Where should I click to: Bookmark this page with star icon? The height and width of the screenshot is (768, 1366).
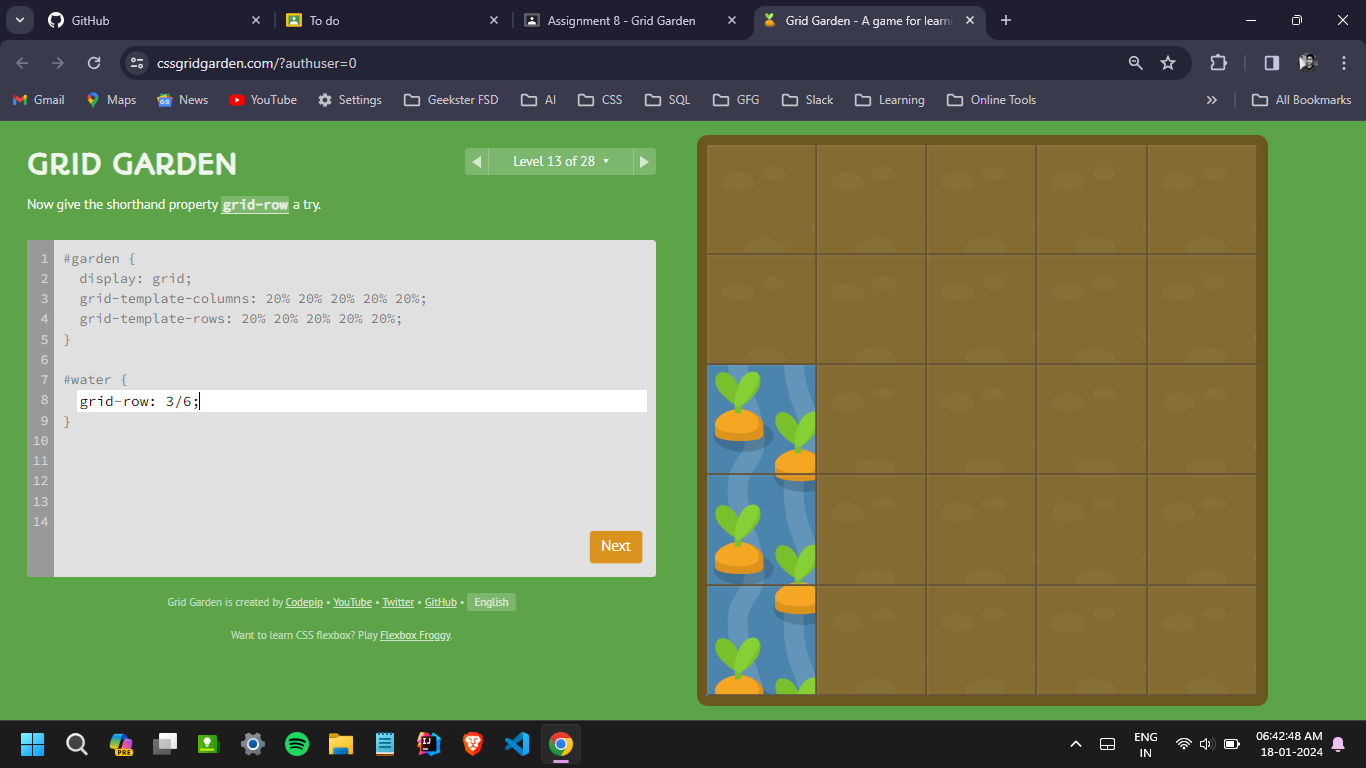click(x=1168, y=63)
